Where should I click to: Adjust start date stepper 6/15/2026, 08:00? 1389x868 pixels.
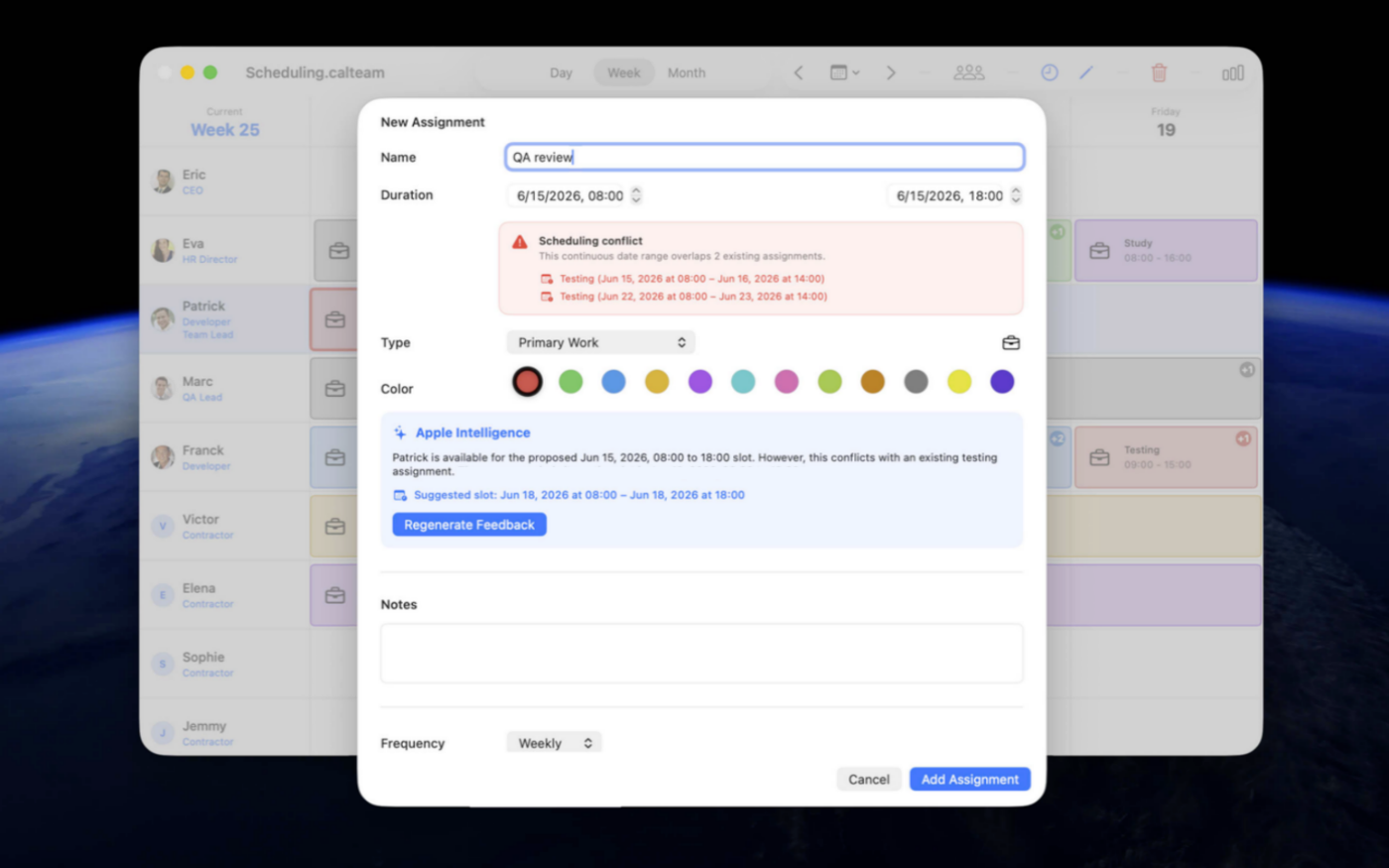tap(636, 195)
